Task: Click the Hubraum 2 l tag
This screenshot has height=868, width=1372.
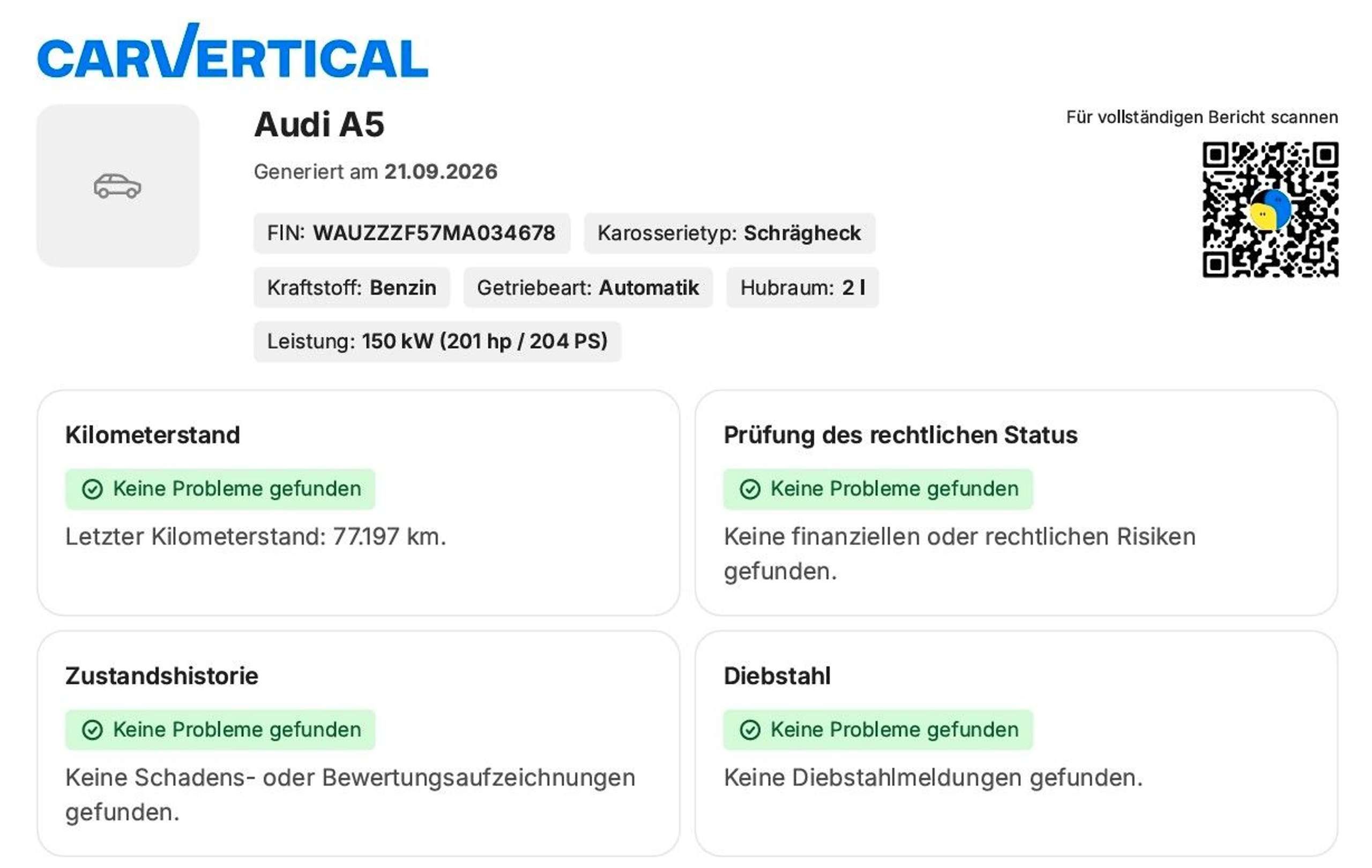Action: pyautogui.click(x=802, y=288)
